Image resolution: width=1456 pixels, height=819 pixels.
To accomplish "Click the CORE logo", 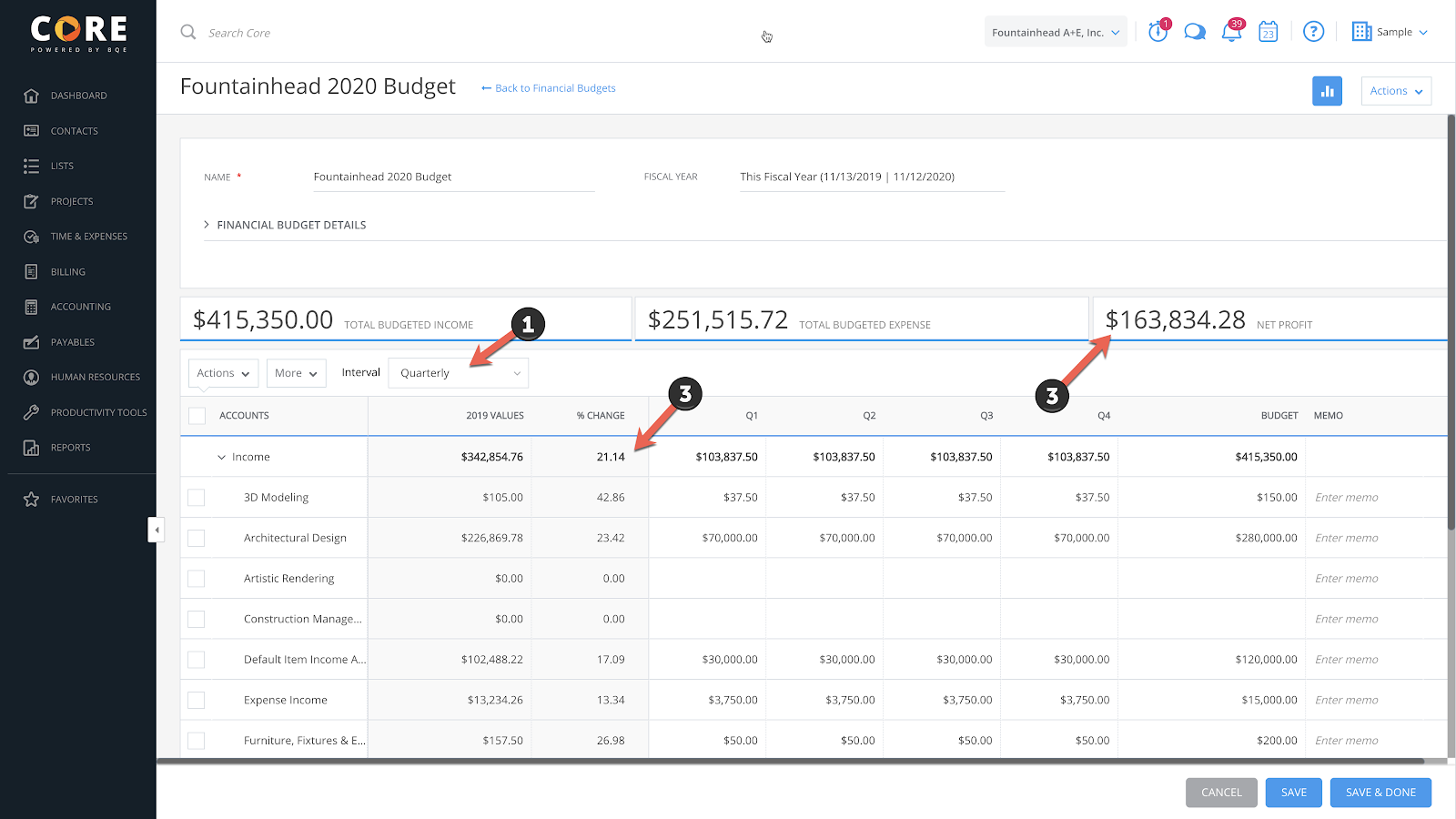I will [x=79, y=34].
